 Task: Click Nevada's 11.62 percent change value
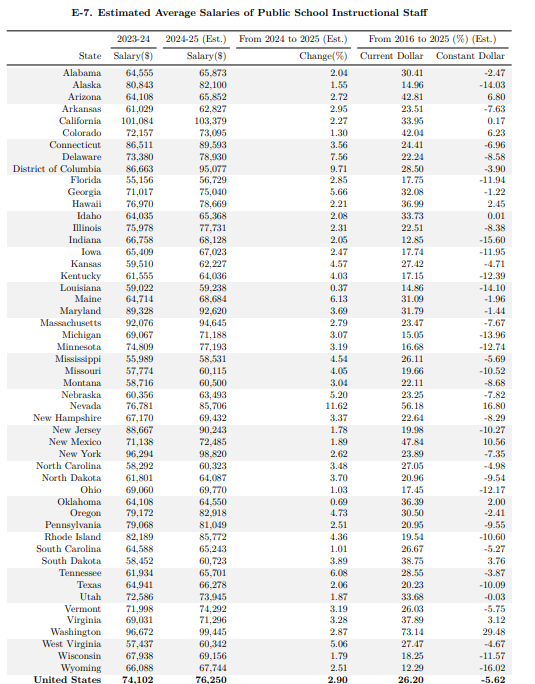336,406
